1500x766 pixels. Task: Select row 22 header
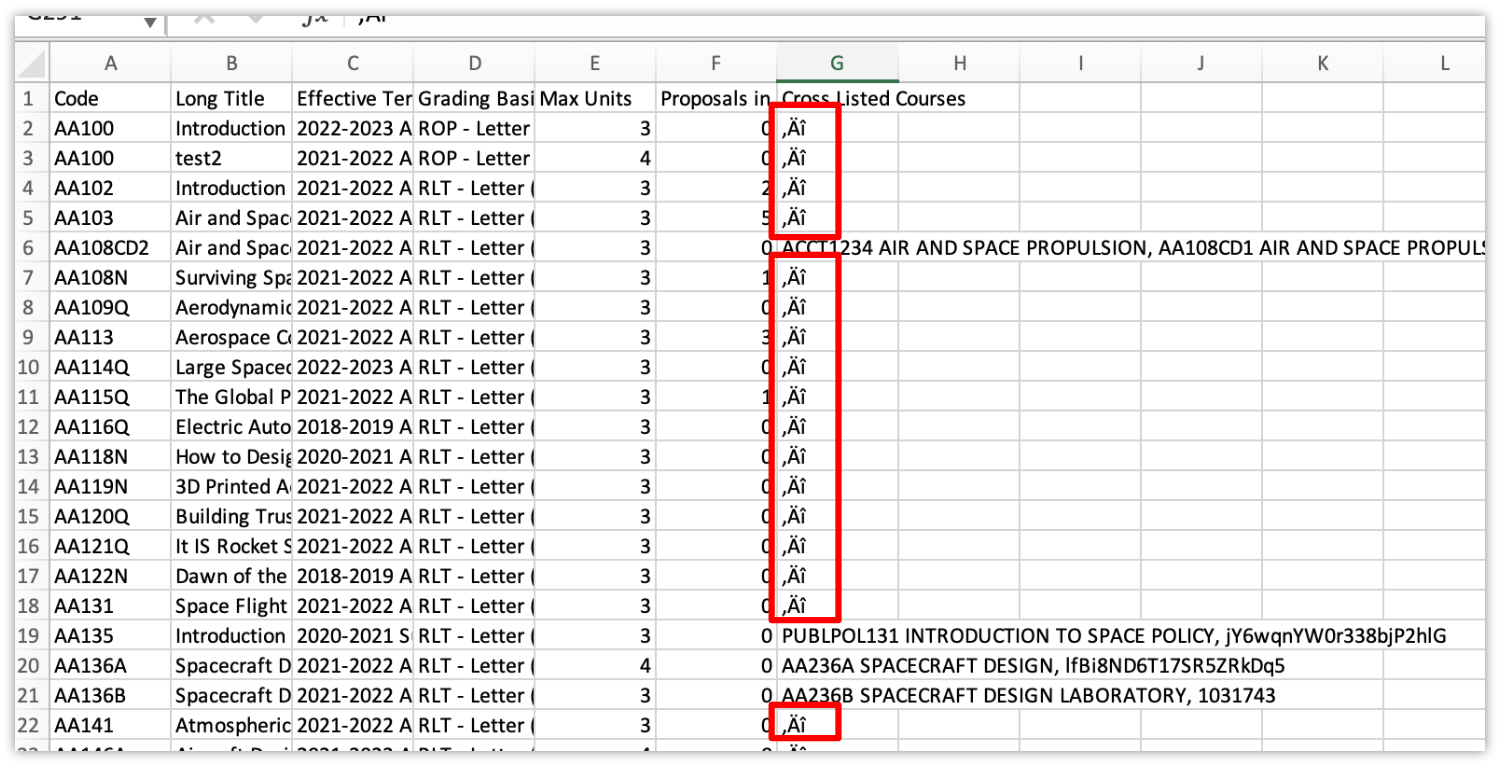[28, 724]
